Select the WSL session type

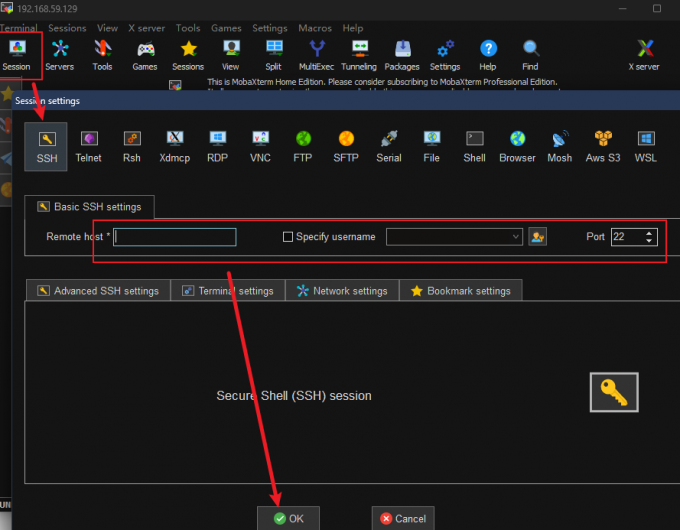coord(646,147)
